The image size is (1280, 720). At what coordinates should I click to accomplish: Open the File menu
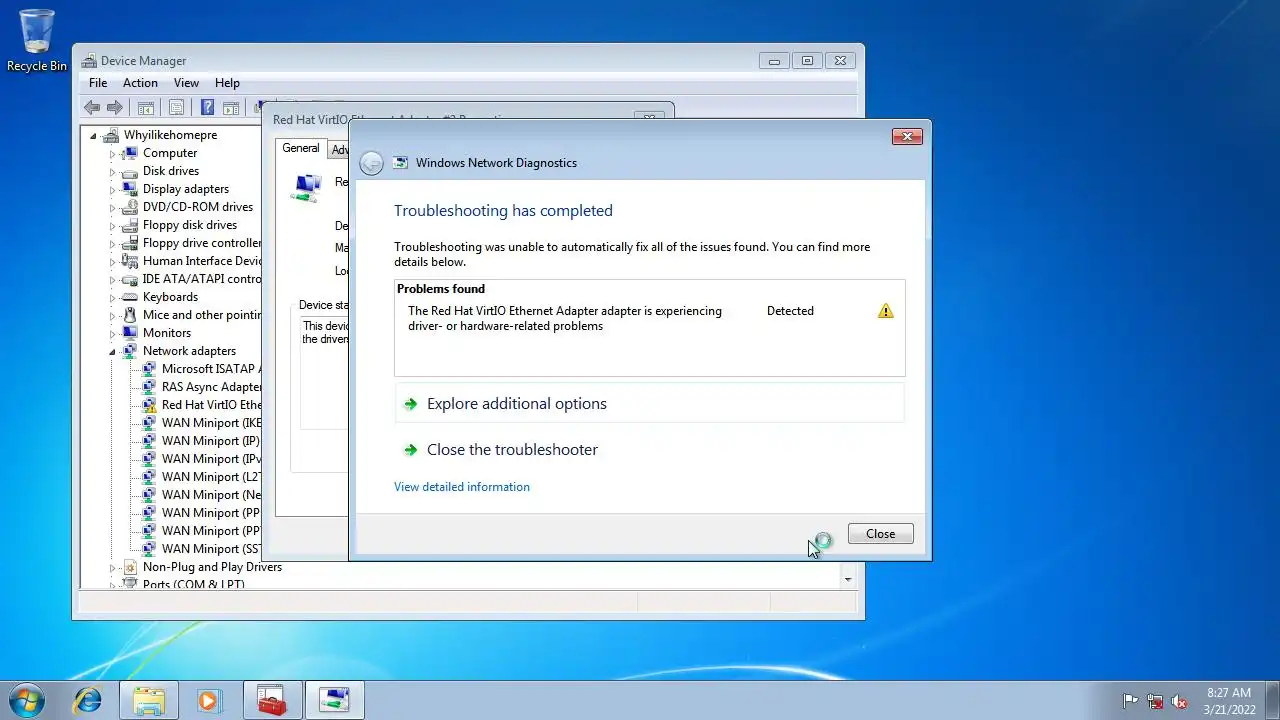click(x=98, y=83)
